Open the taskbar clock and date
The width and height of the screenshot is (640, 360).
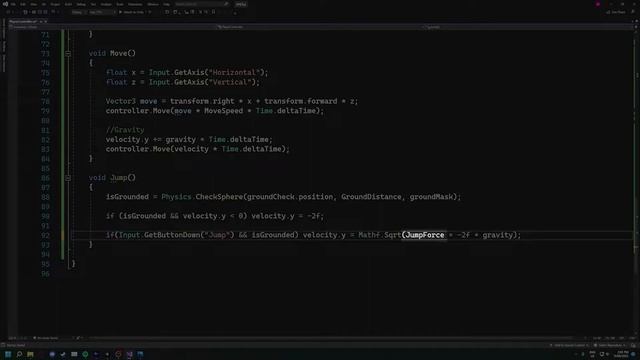coord(622,354)
